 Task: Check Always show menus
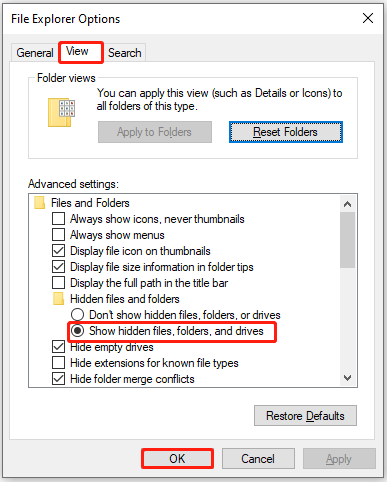point(59,235)
